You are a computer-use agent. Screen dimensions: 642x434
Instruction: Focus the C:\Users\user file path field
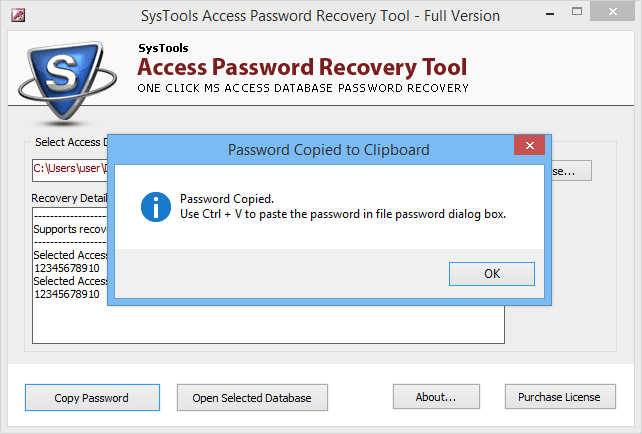pyautogui.click(x=70, y=170)
